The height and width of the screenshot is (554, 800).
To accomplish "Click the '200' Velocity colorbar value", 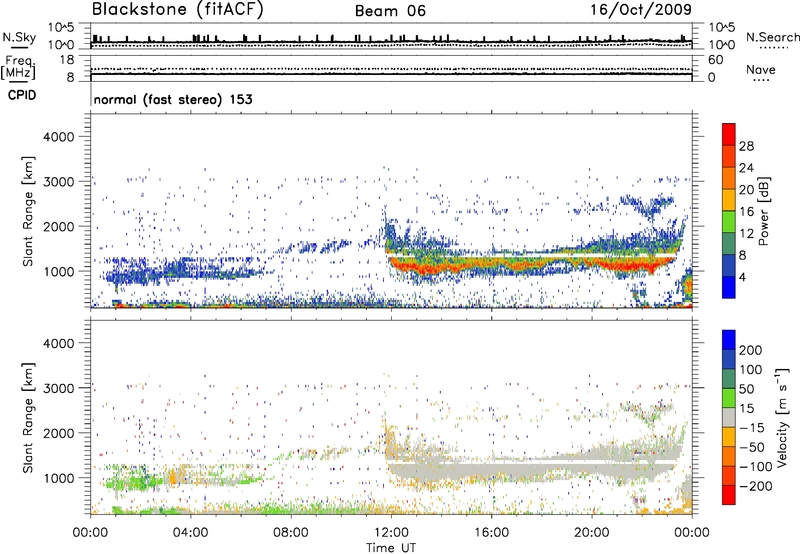I will 751,350.
